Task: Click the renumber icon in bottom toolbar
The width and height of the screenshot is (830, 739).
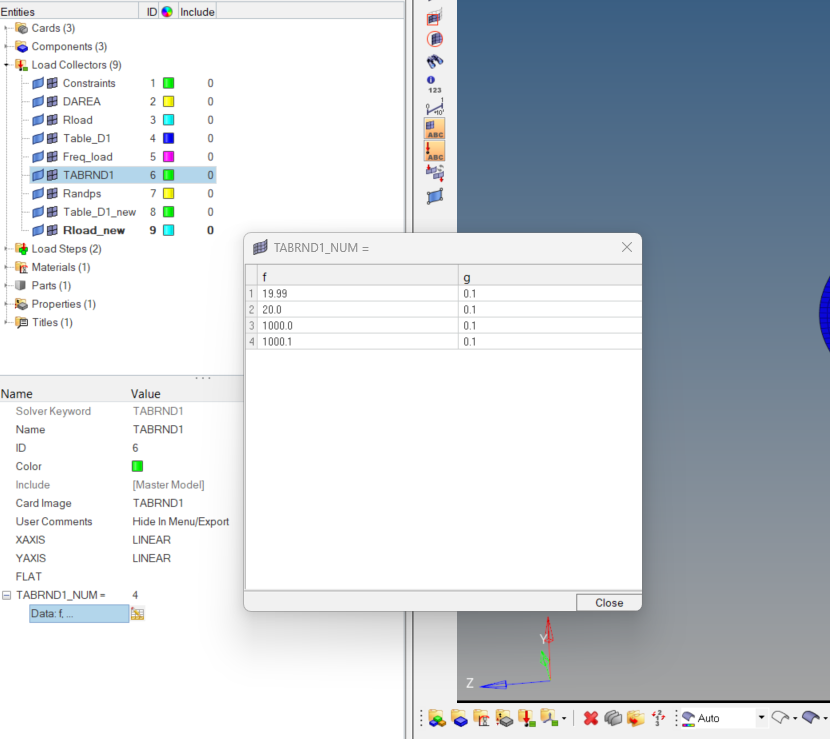Action: click(x=658, y=718)
